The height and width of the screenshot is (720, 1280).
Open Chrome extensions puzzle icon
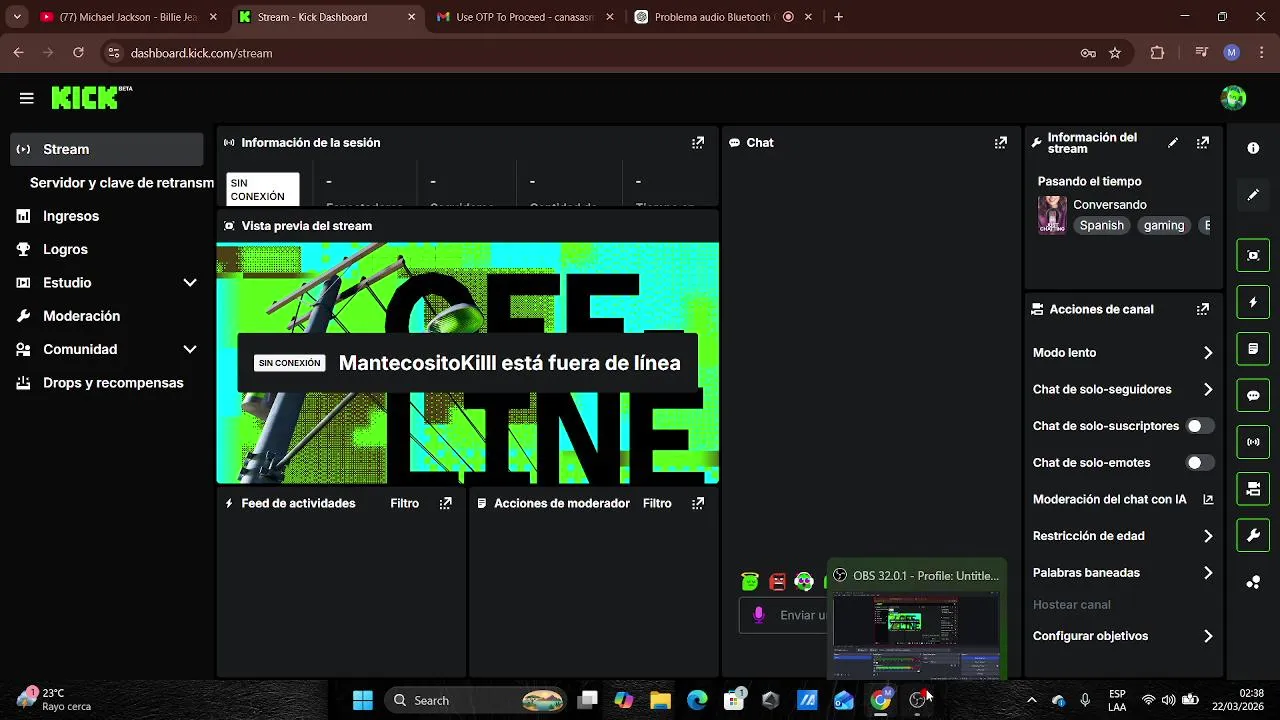(x=1157, y=53)
